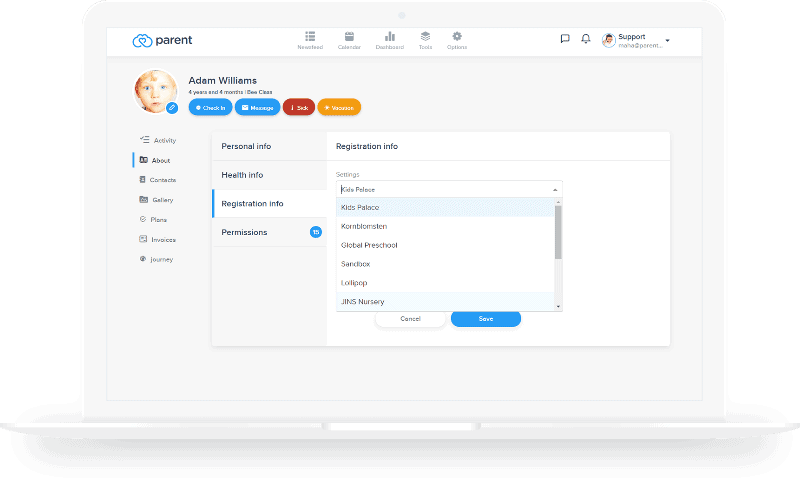Open Plans in the sidebar
Screen dimensions: 800x483
[153, 219]
